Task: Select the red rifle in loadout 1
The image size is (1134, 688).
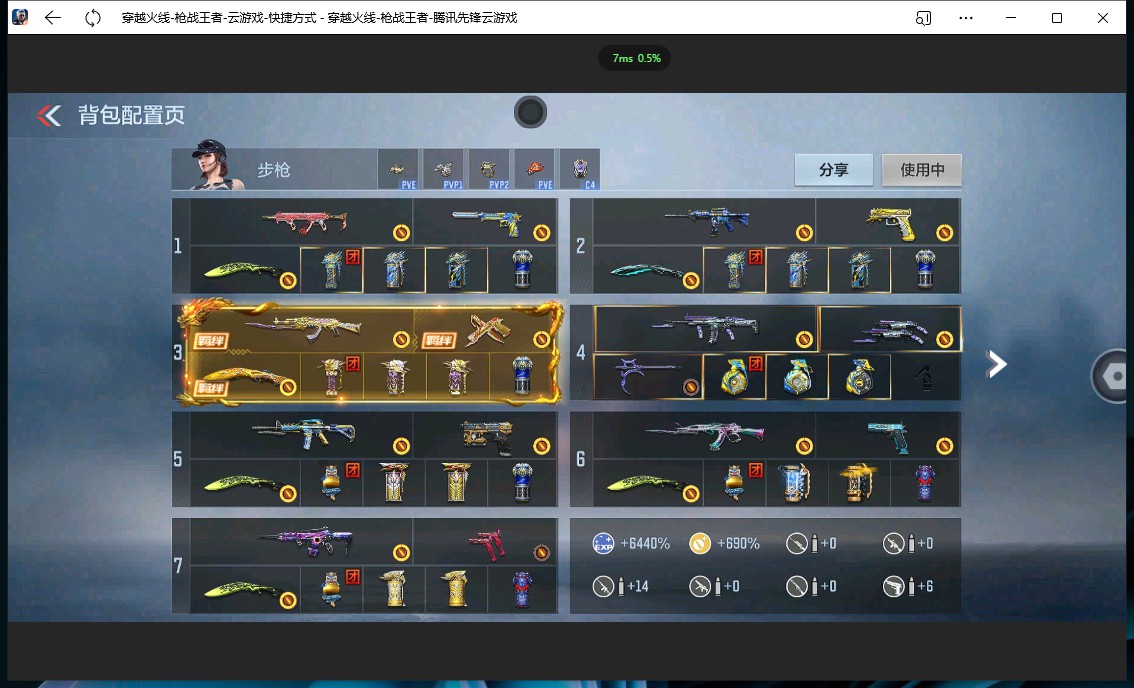Action: tap(302, 221)
